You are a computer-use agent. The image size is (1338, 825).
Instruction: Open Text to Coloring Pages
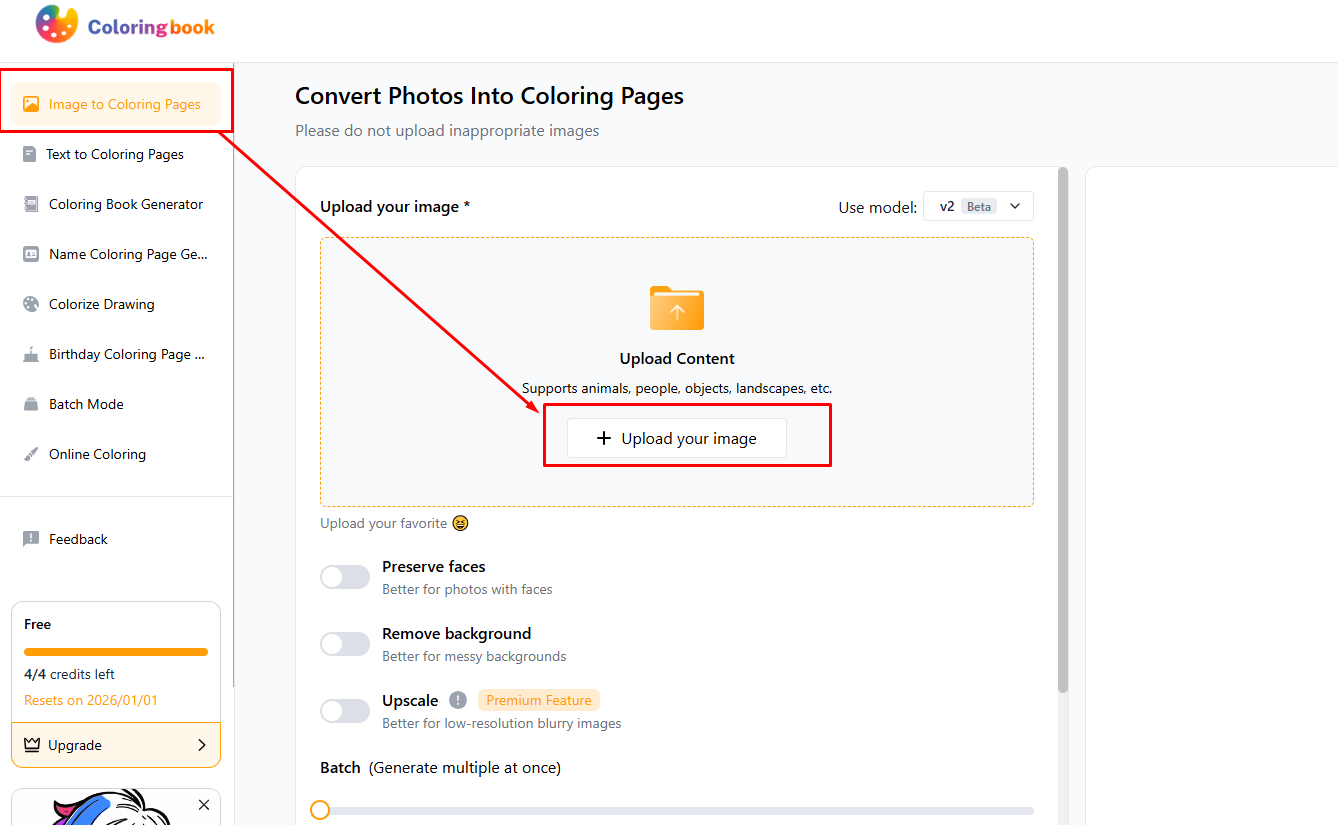[115, 154]
